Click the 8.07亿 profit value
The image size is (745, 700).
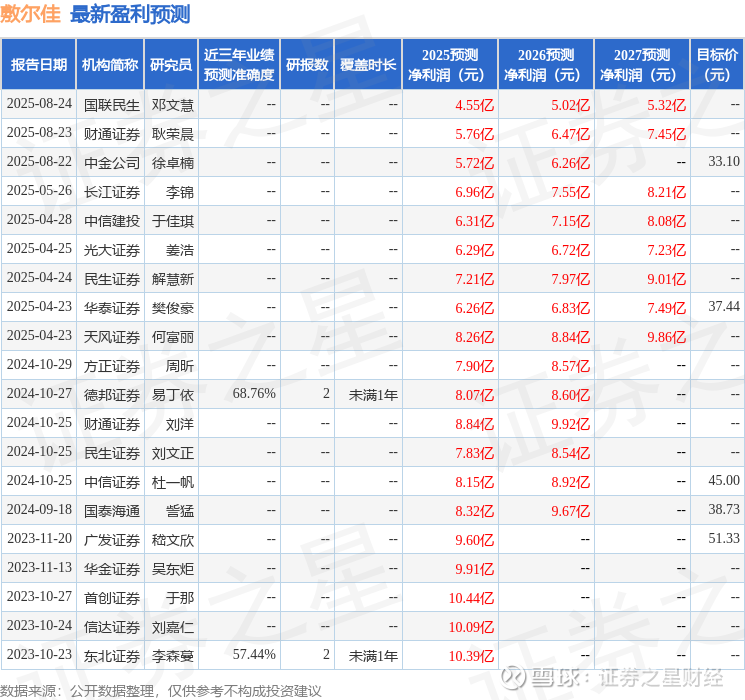coord(475,395)
